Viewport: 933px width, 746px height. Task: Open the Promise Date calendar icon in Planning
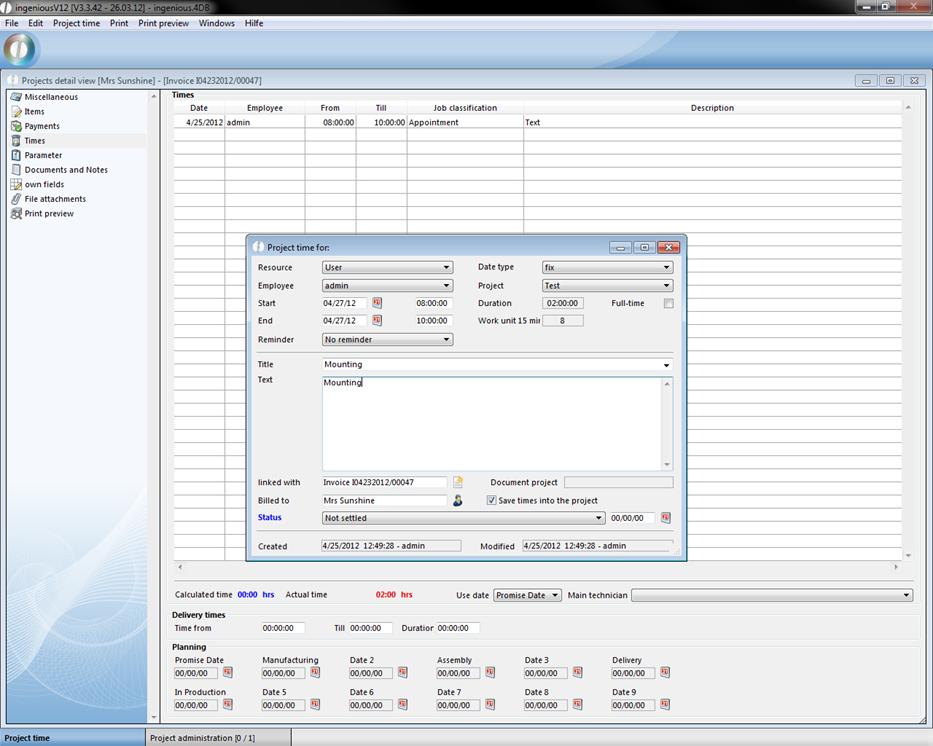click(x=228, y=673)
